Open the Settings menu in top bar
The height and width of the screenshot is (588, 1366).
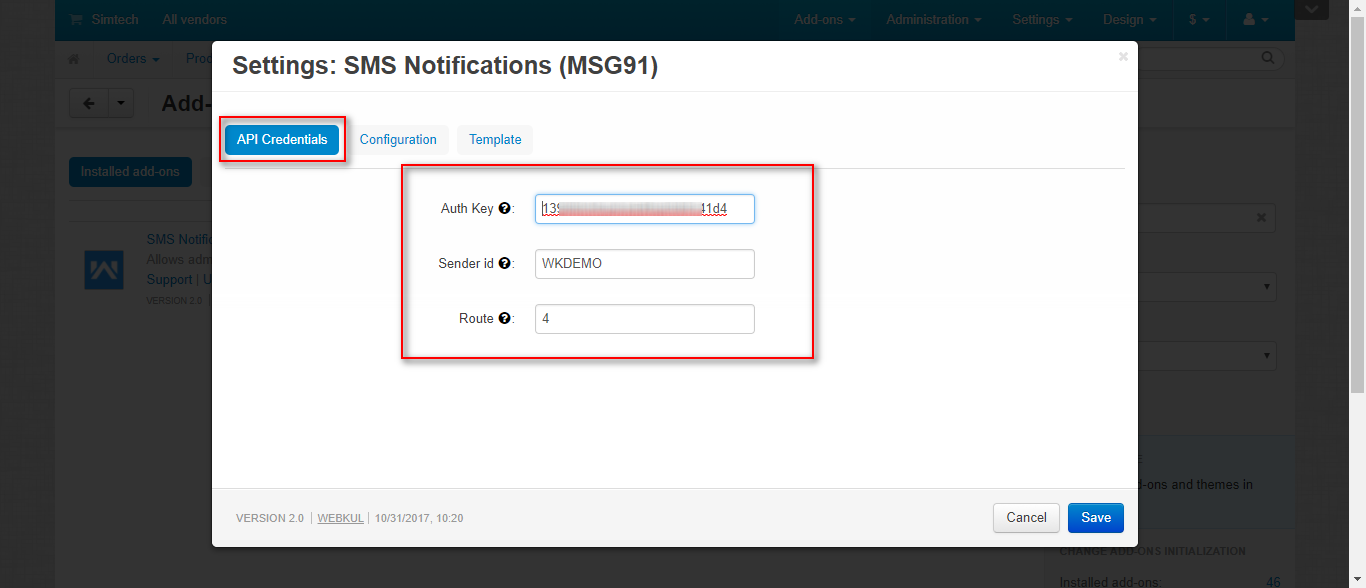1042,20
